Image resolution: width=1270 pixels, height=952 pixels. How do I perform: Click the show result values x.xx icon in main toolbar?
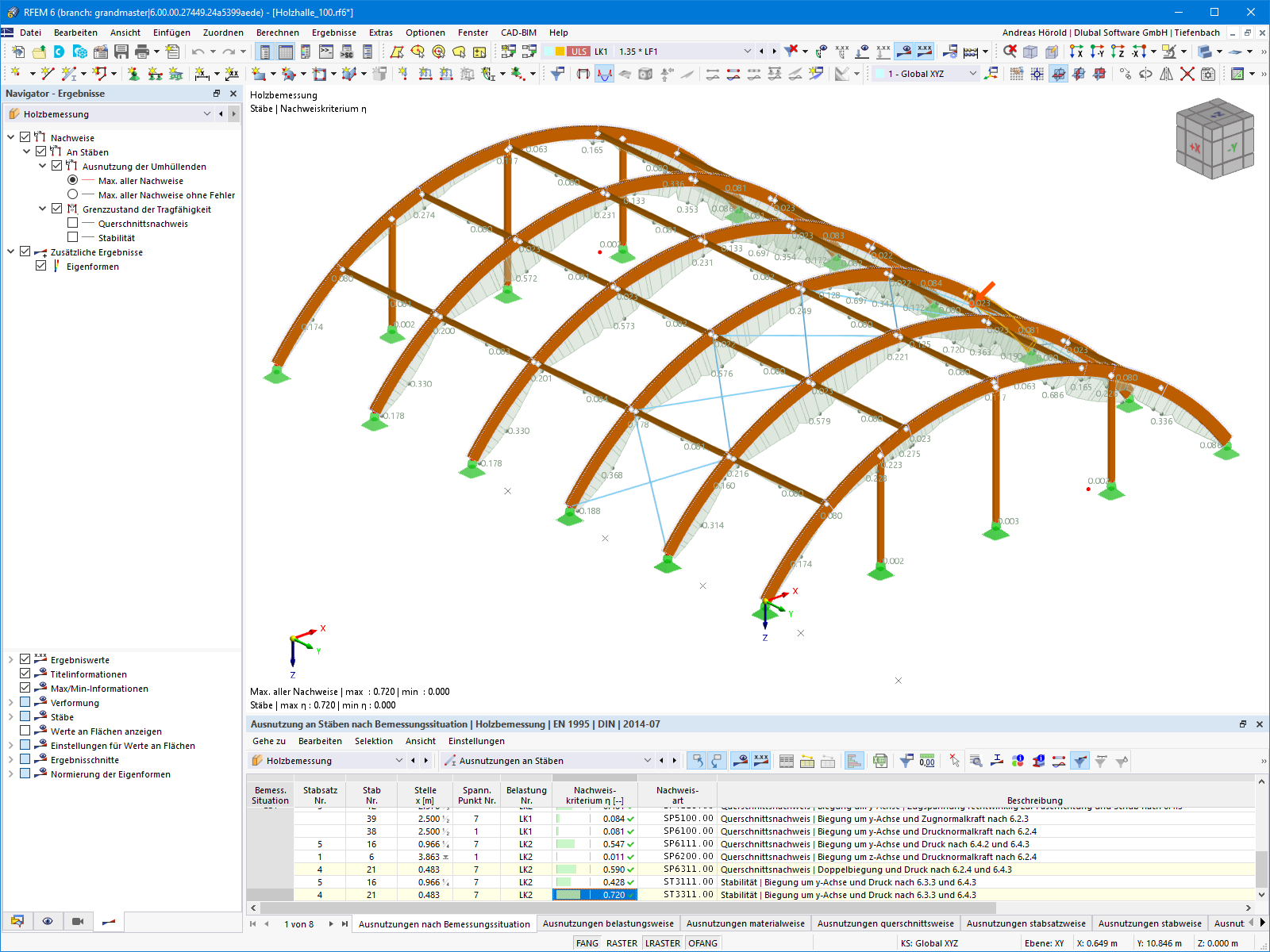[925, 52]
